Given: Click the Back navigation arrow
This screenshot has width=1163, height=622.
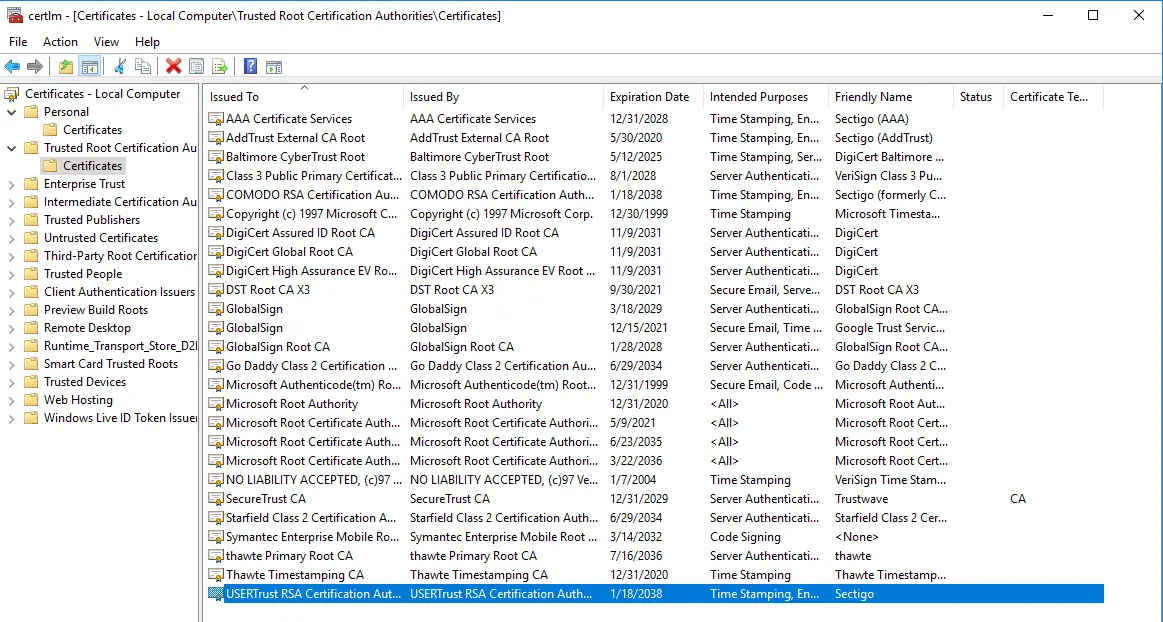Looking at the screenshot, I should pyautogui.click(x=12, y=67).
